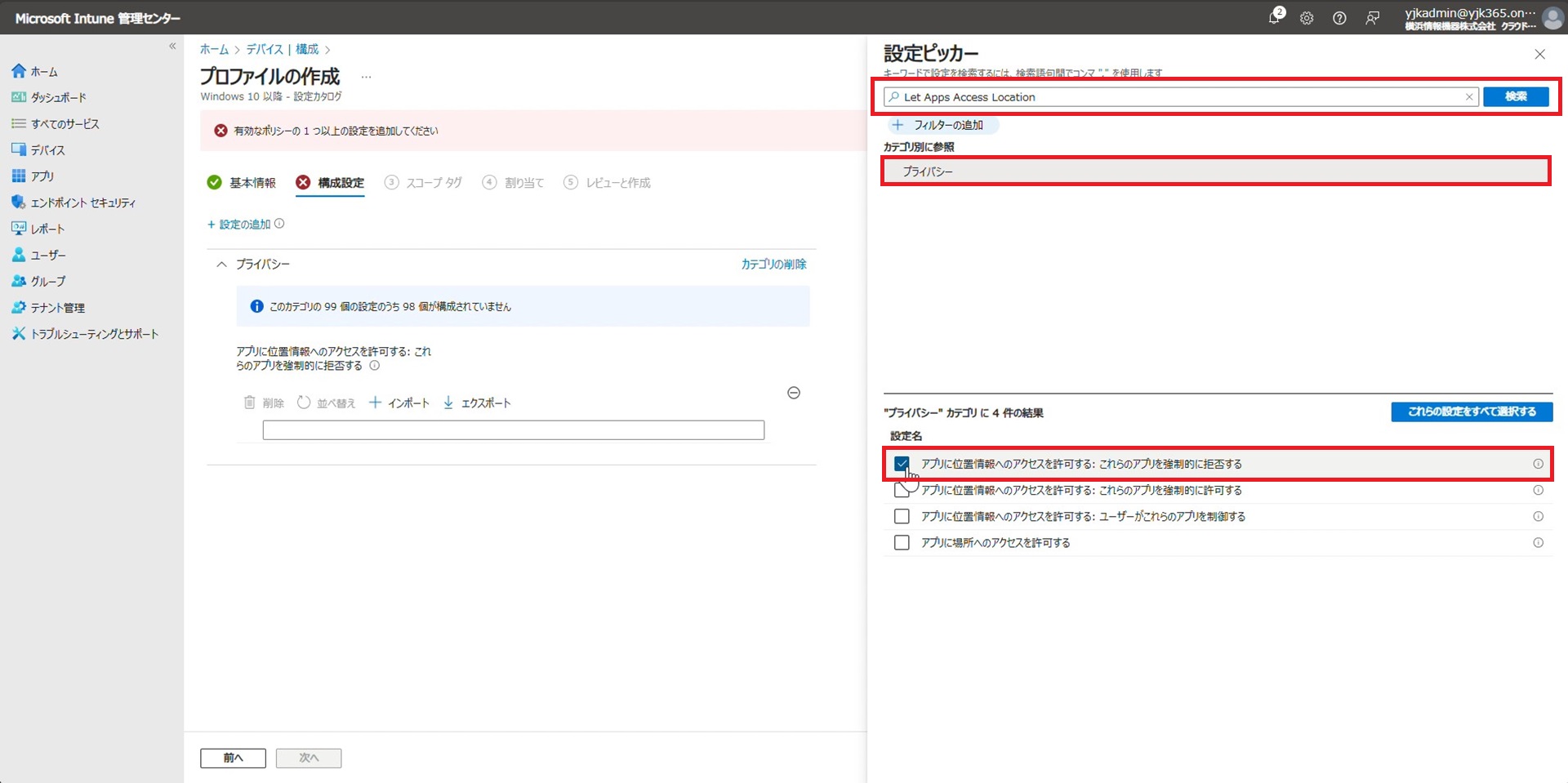Switch to the 構成設定 step tab
Image resolution: width=1568 pixels, height=783 pixels.
pyautogui.click(x=330, y=182)
